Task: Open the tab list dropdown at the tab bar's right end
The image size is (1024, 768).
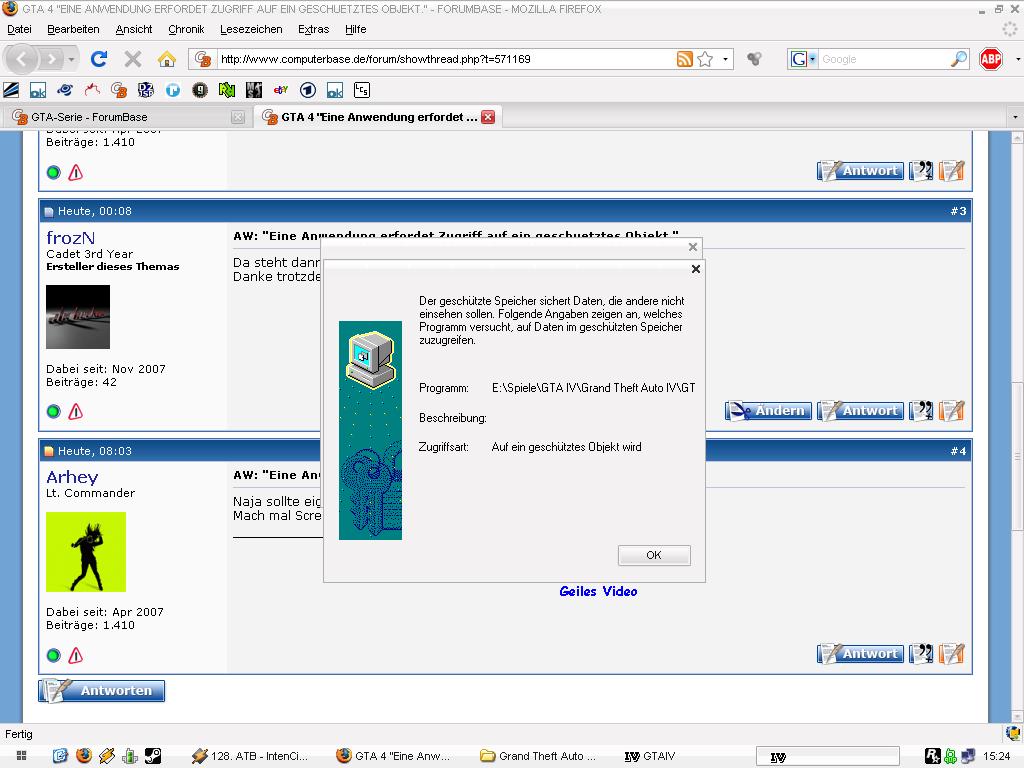Action: (1015, 118)
